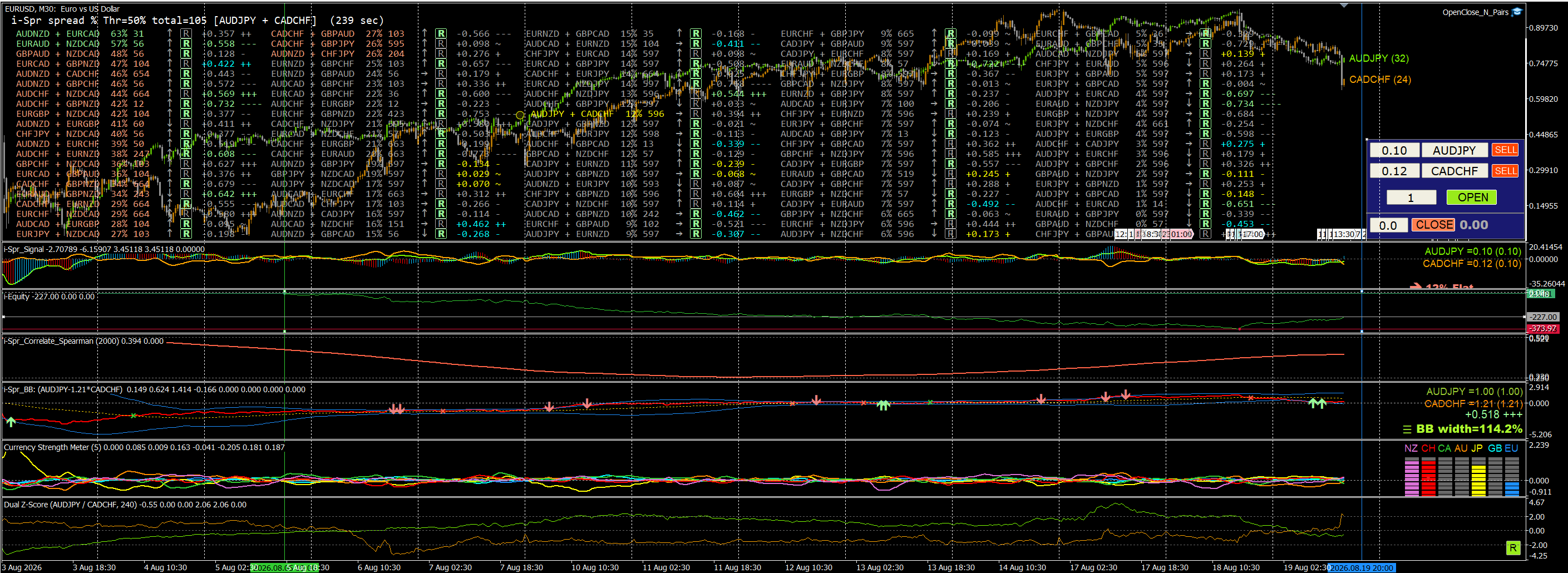Click the BB width=114.2% text
Image resolution: width=1568 pixels, height=573 pixels.
tap(1469, 429)
